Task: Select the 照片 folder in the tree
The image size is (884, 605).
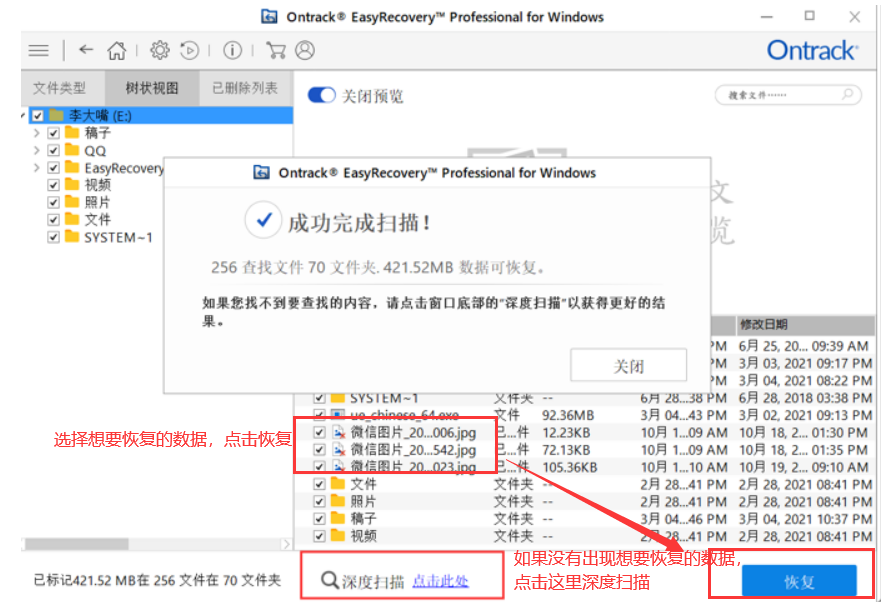Action: [x=98, y=202]
